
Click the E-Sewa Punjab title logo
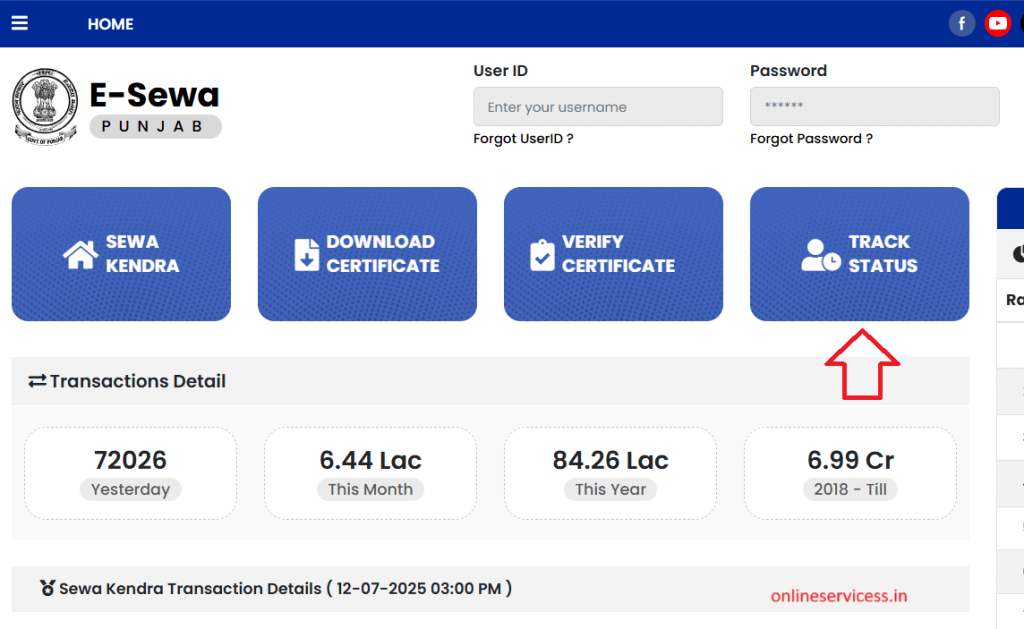click(x=155, y=108)
